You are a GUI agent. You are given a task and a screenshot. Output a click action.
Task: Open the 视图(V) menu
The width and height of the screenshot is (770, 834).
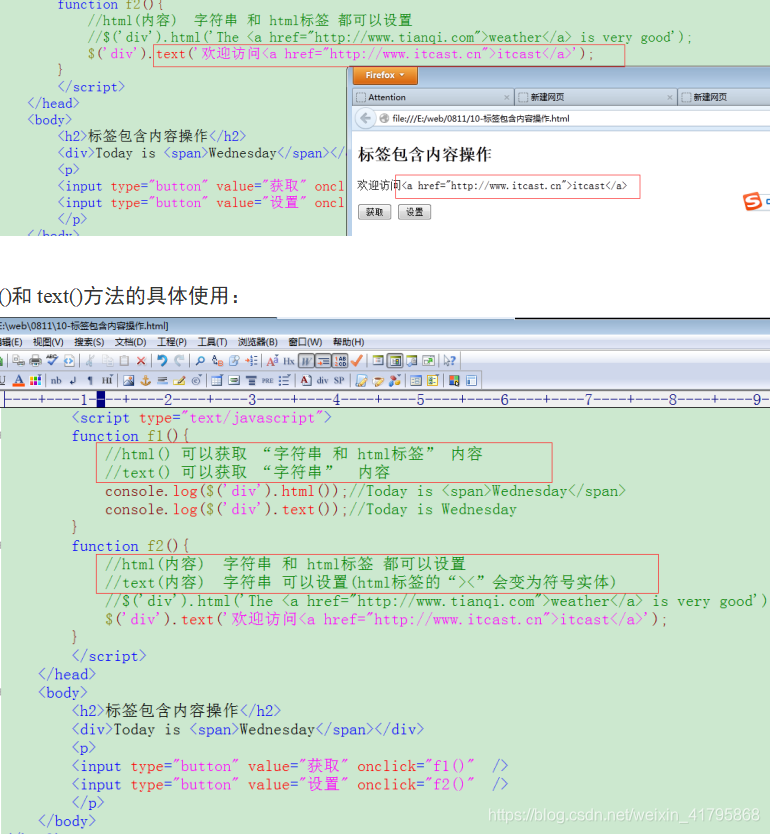coord(48,342)
